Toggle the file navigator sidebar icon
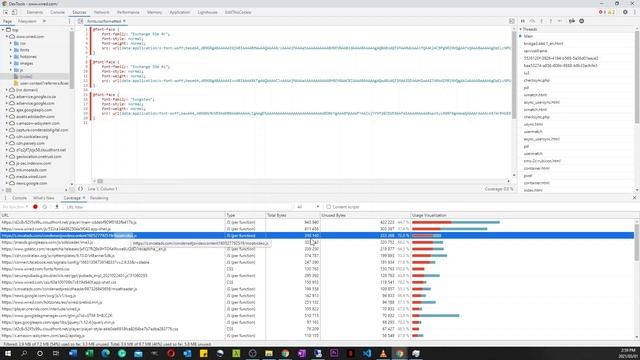The image size is (640, 360). 80,21
